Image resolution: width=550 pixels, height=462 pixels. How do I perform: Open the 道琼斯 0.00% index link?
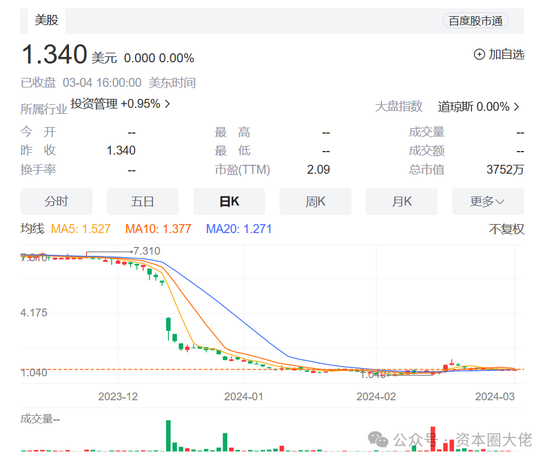click(478, 107)
